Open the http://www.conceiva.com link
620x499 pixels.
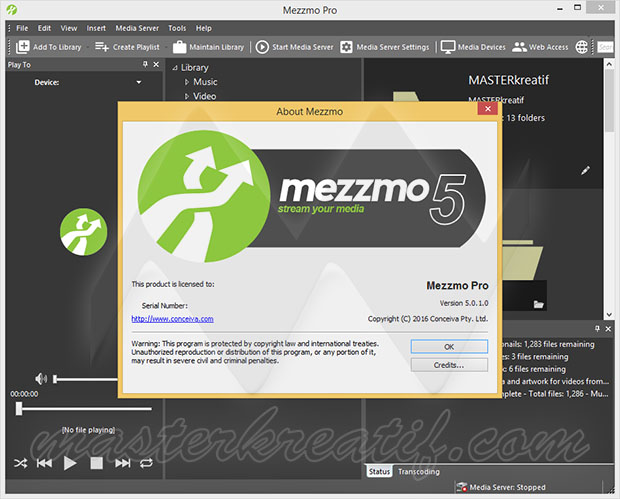click(172, 319)
